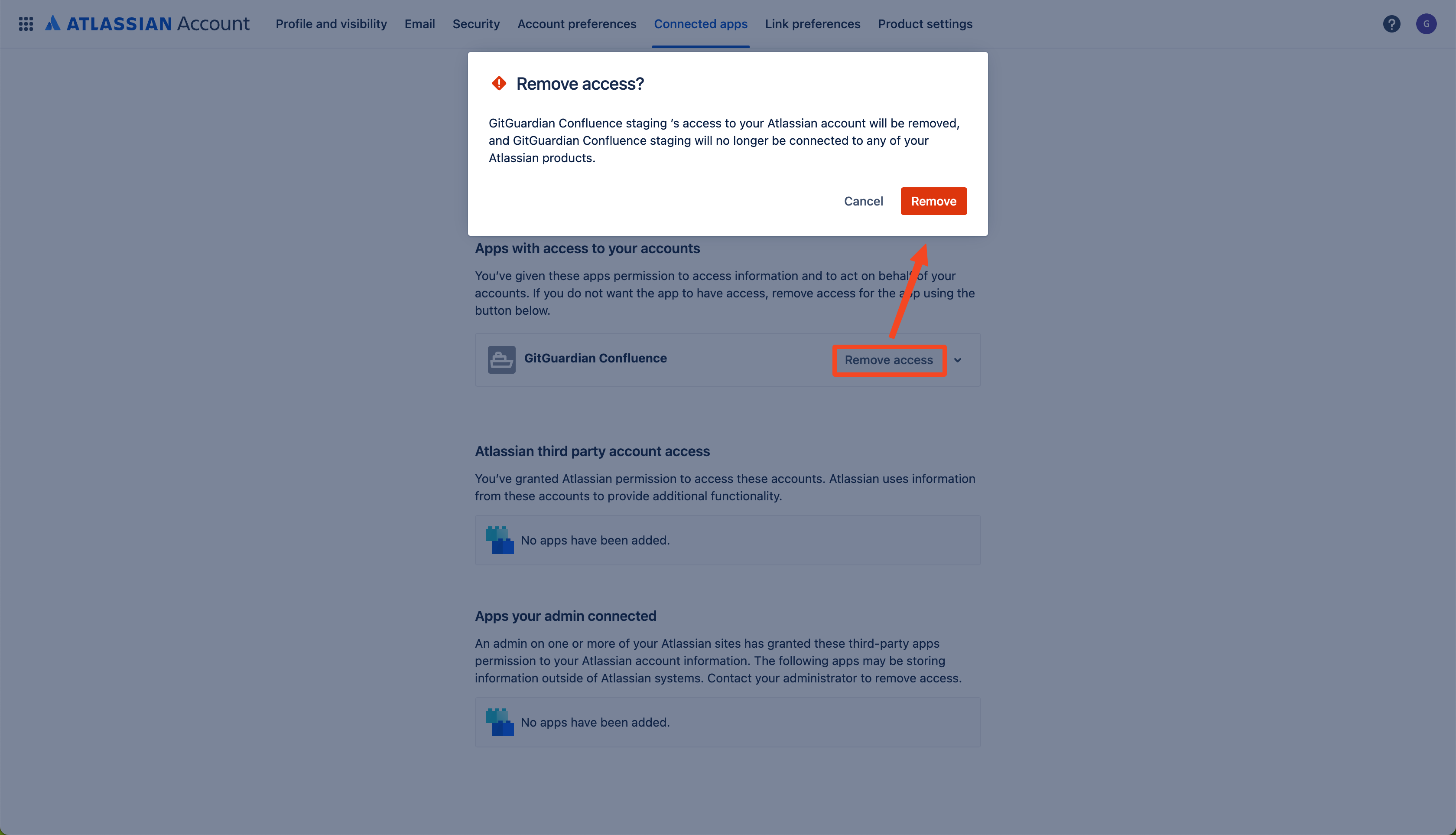Select Account preferences navigation item
1456x835 pixels.
pyautogui.click(x=577, y=23)
